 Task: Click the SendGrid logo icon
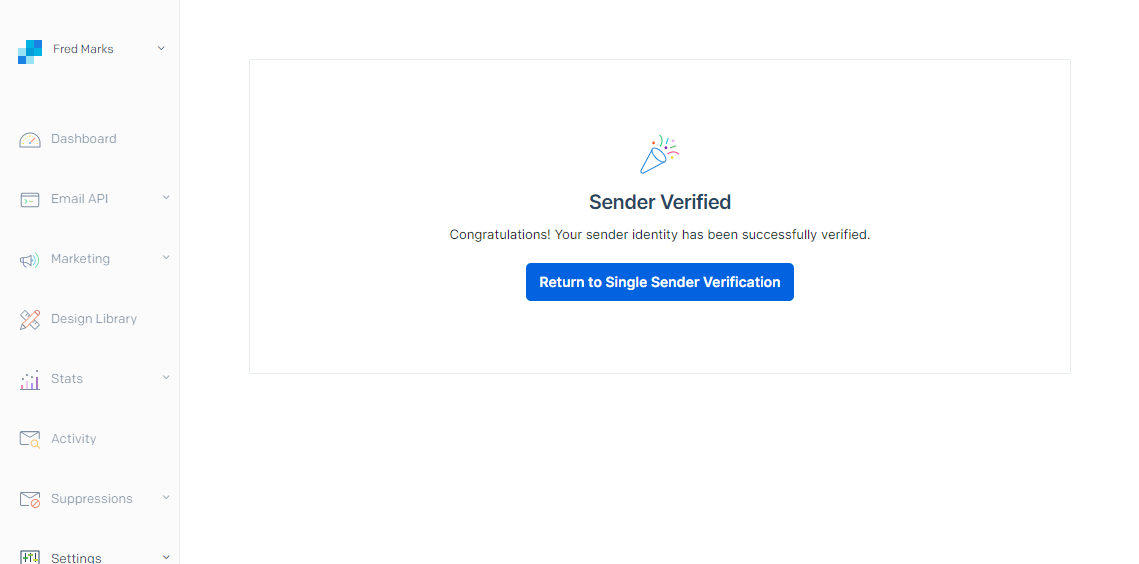(x=30, y=52)
